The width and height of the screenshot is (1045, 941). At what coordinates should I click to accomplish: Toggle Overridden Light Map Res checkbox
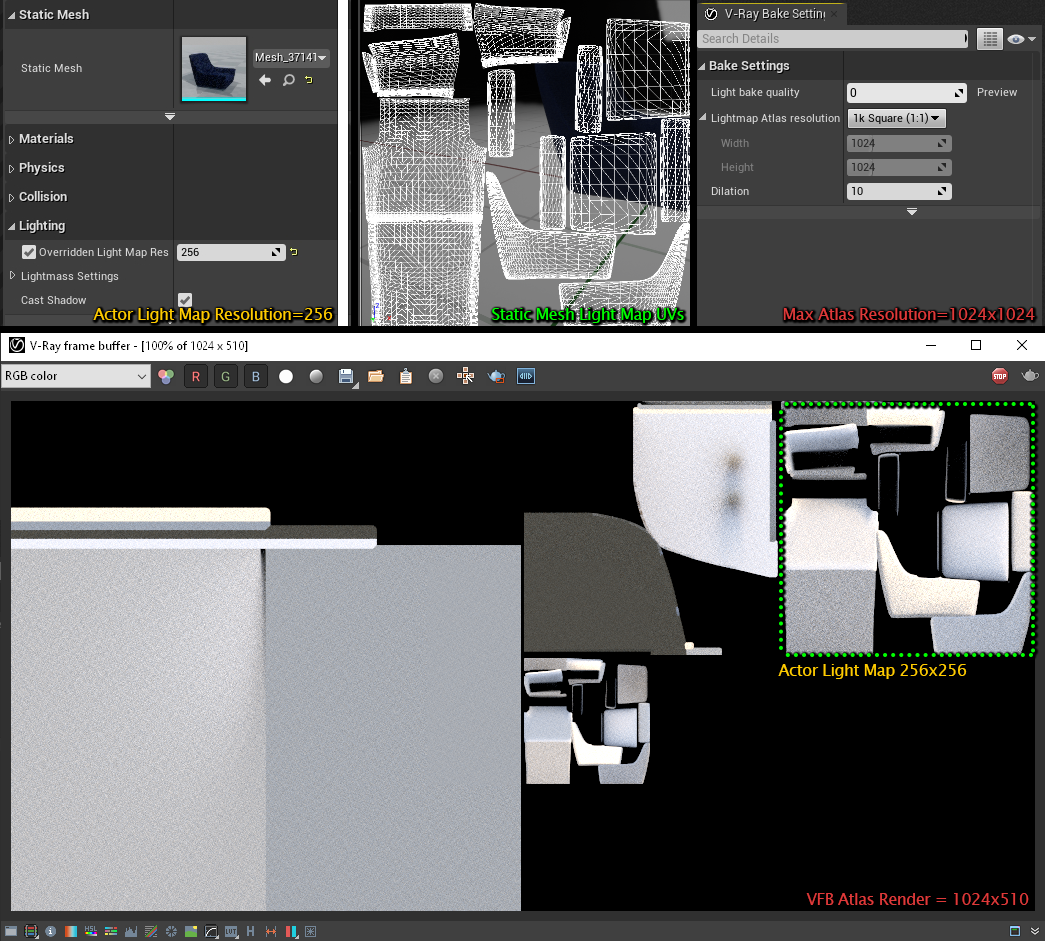click(x=29, y=252)
